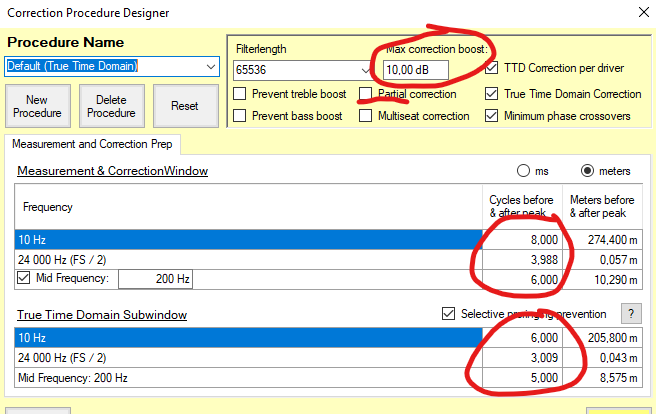This screenshot has height=414, width=656.
Task: Edit the Max correction boost field
Action: [415, 70]
